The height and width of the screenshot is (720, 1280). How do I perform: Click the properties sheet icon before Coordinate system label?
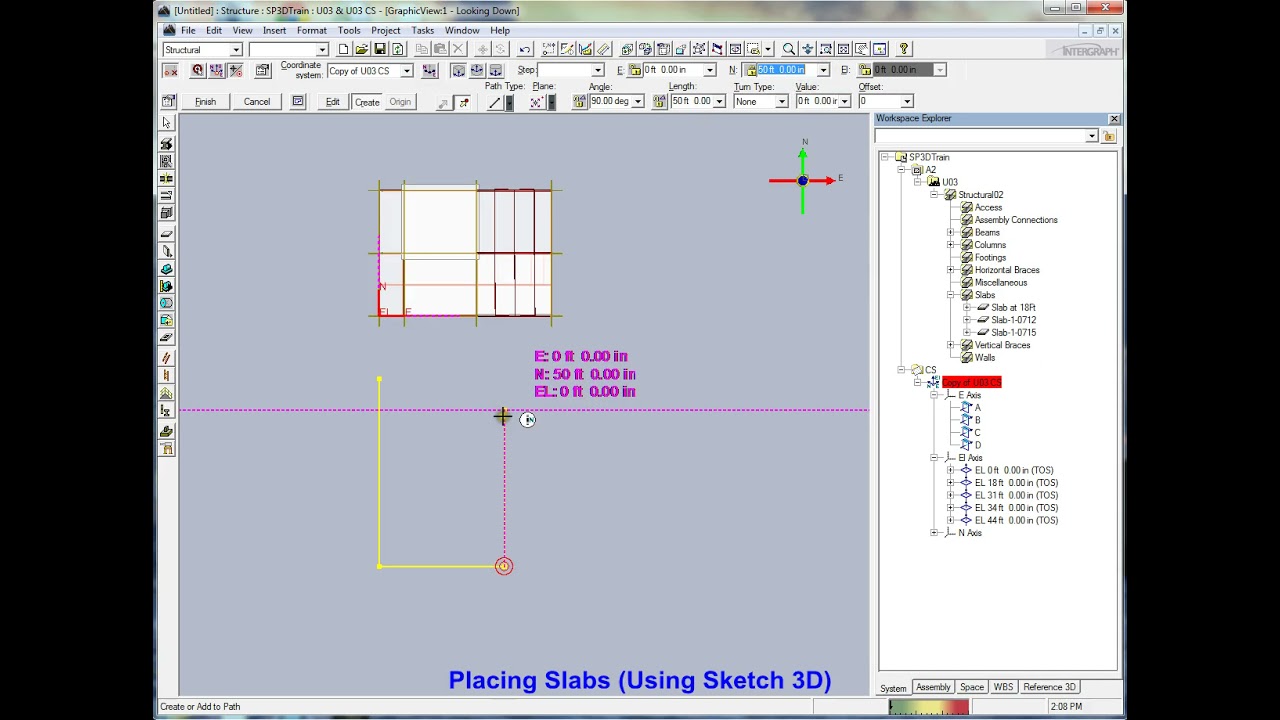click(263, 71)
